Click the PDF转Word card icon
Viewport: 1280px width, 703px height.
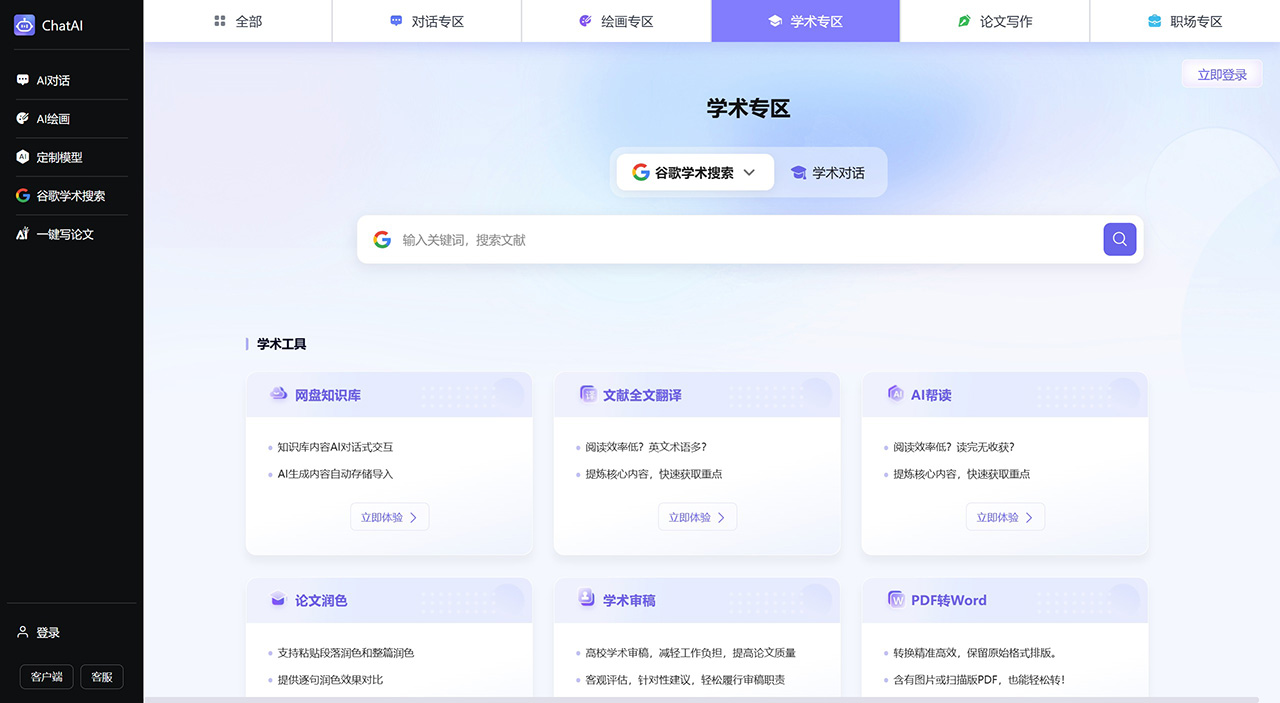(x=895, y=599)
